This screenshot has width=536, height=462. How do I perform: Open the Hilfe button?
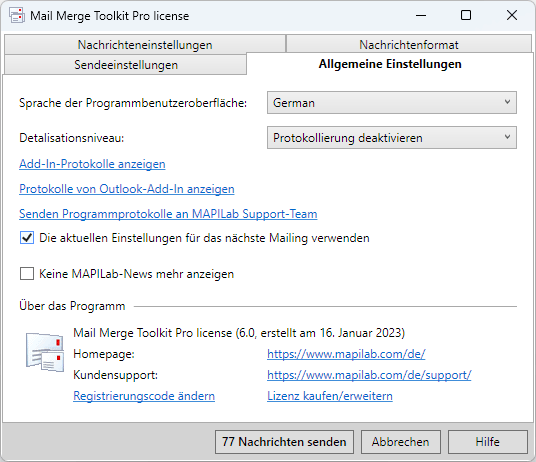point(488,442)
